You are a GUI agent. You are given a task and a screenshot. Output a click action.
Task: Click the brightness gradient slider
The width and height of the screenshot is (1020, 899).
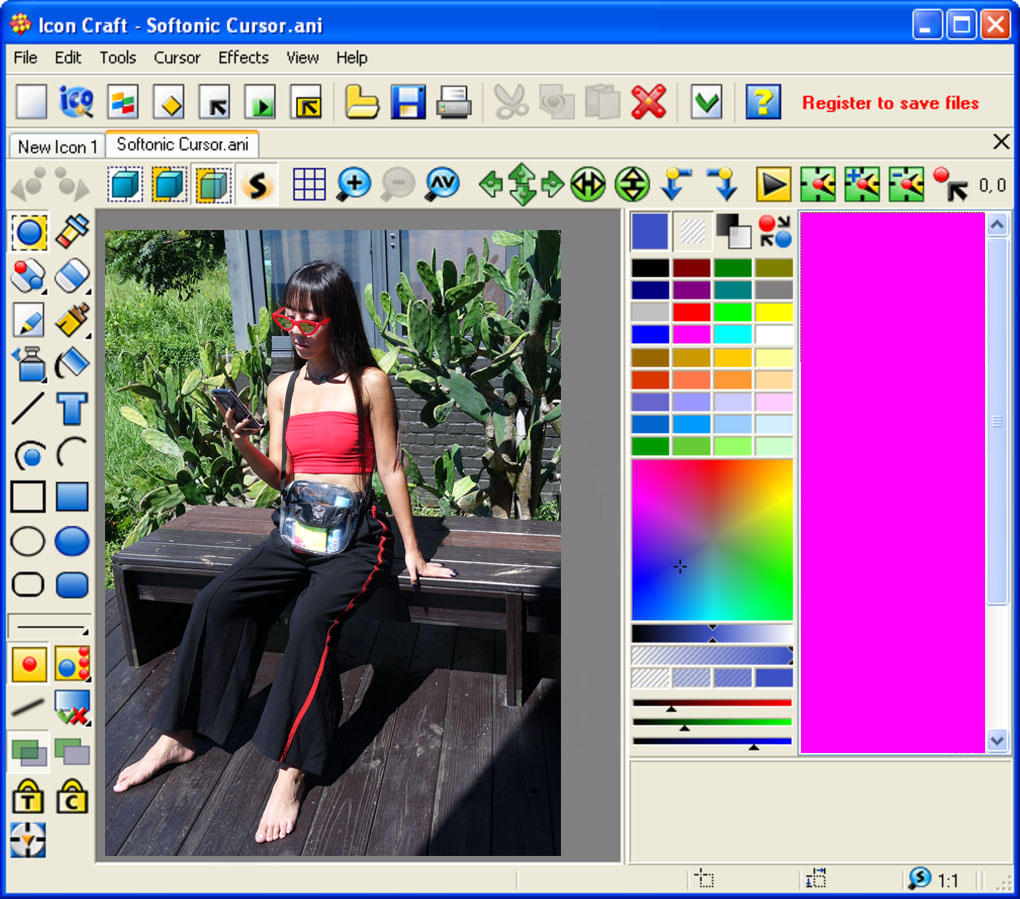click(x=712, y=633)
